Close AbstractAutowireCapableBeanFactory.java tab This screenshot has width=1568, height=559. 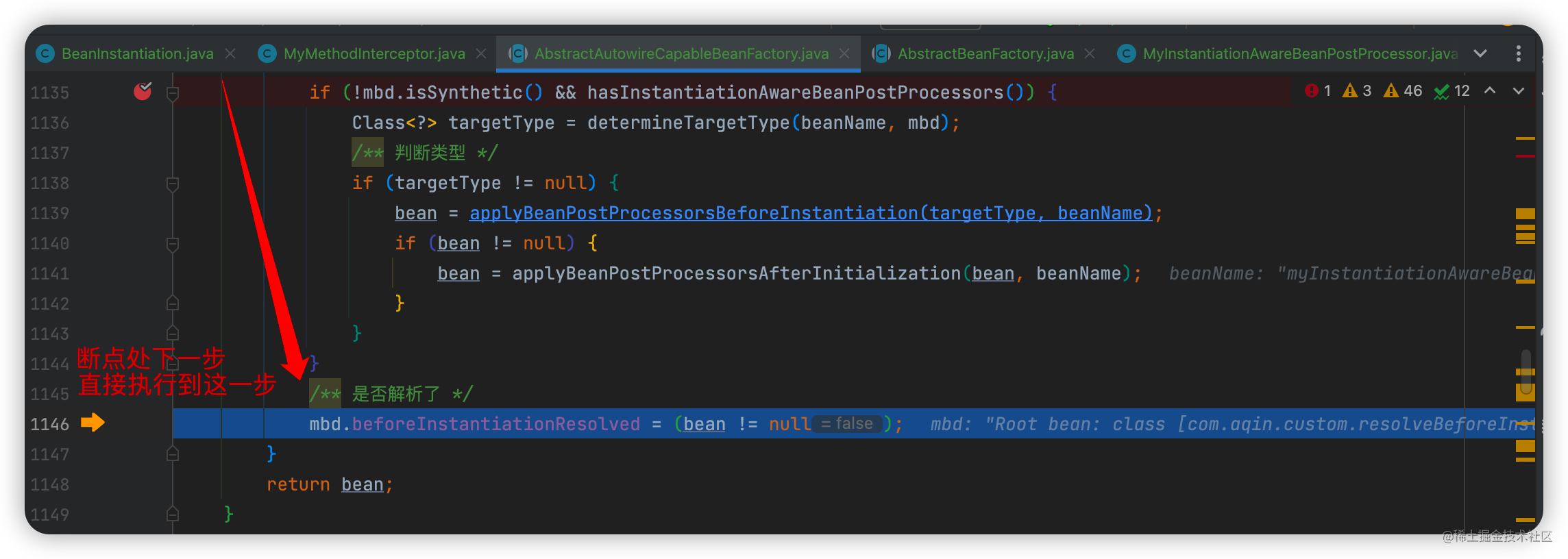(844, 53)
